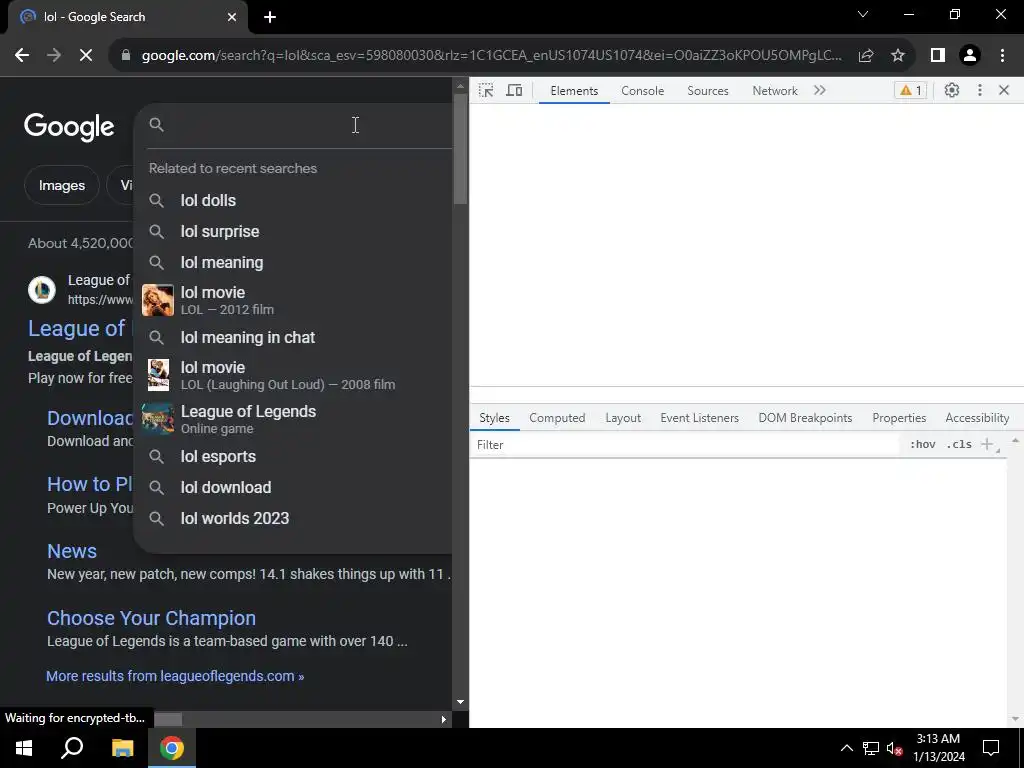Close the lol - Google Search tab
Image resolution: width=1024 pixels, height=768 pixels.
232,18
